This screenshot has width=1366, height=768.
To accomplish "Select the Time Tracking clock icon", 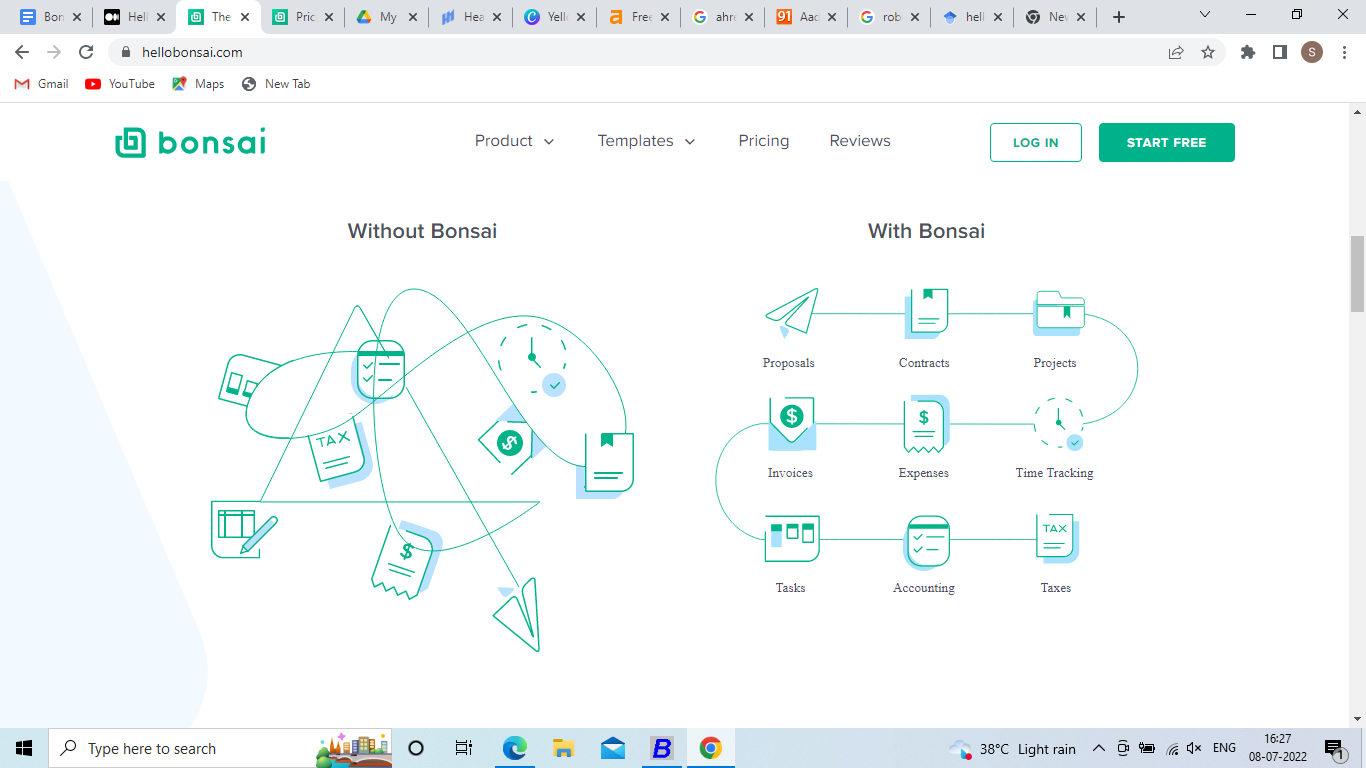I will pyautogui.click(x=1059, y=424).
